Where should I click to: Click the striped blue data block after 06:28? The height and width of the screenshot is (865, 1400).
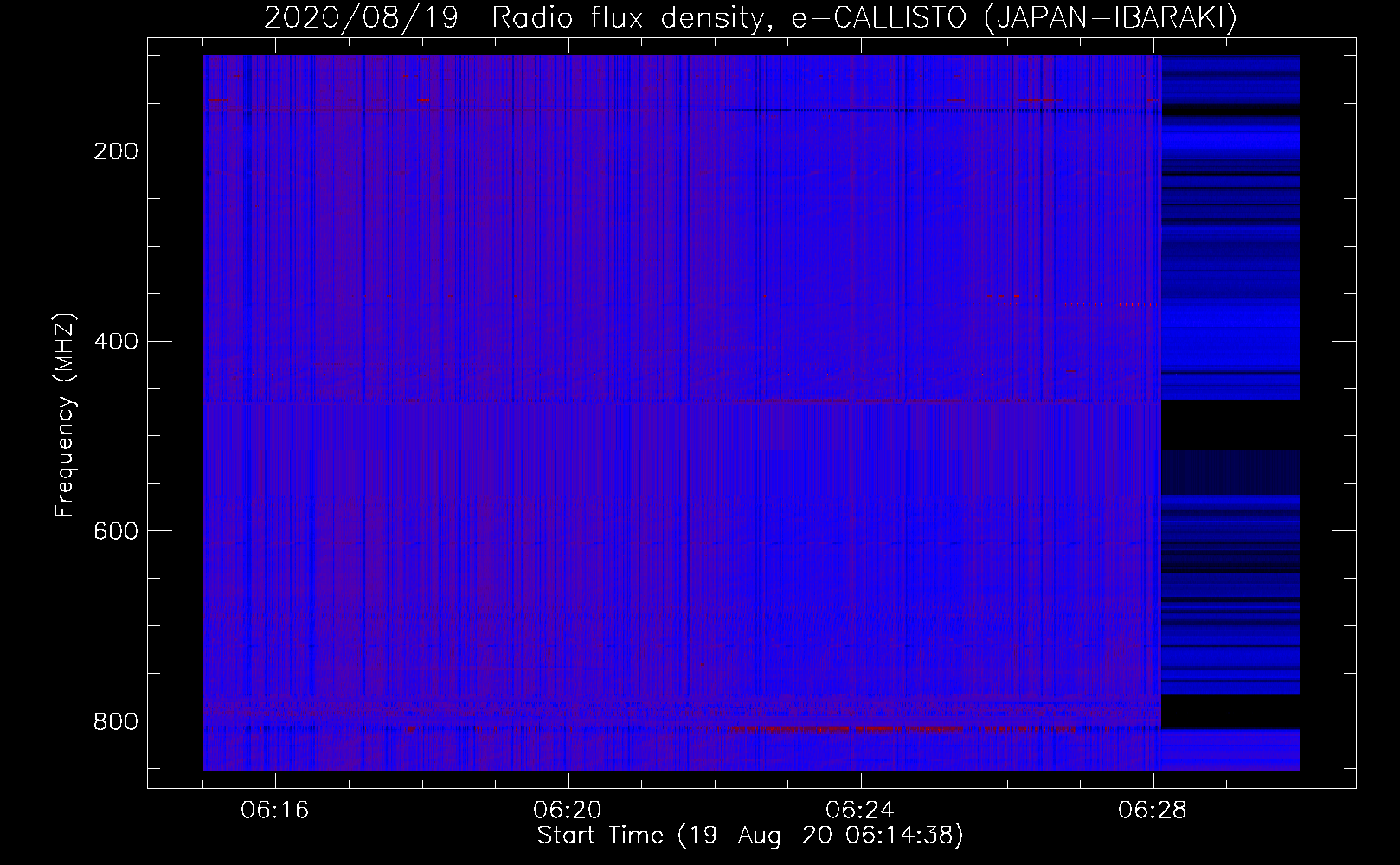point(1231,413)
